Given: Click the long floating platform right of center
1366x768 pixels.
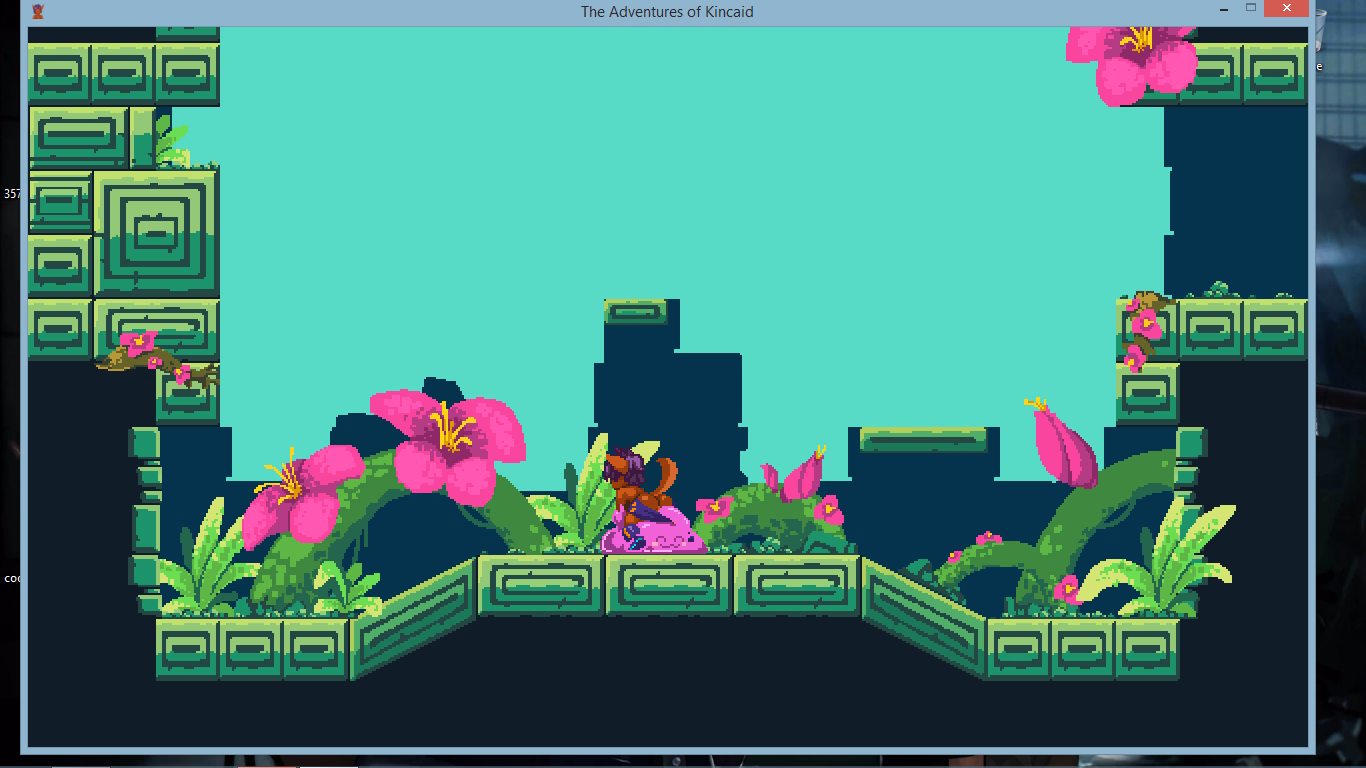Looking at the screenshot, I should [x=924, y=439].
